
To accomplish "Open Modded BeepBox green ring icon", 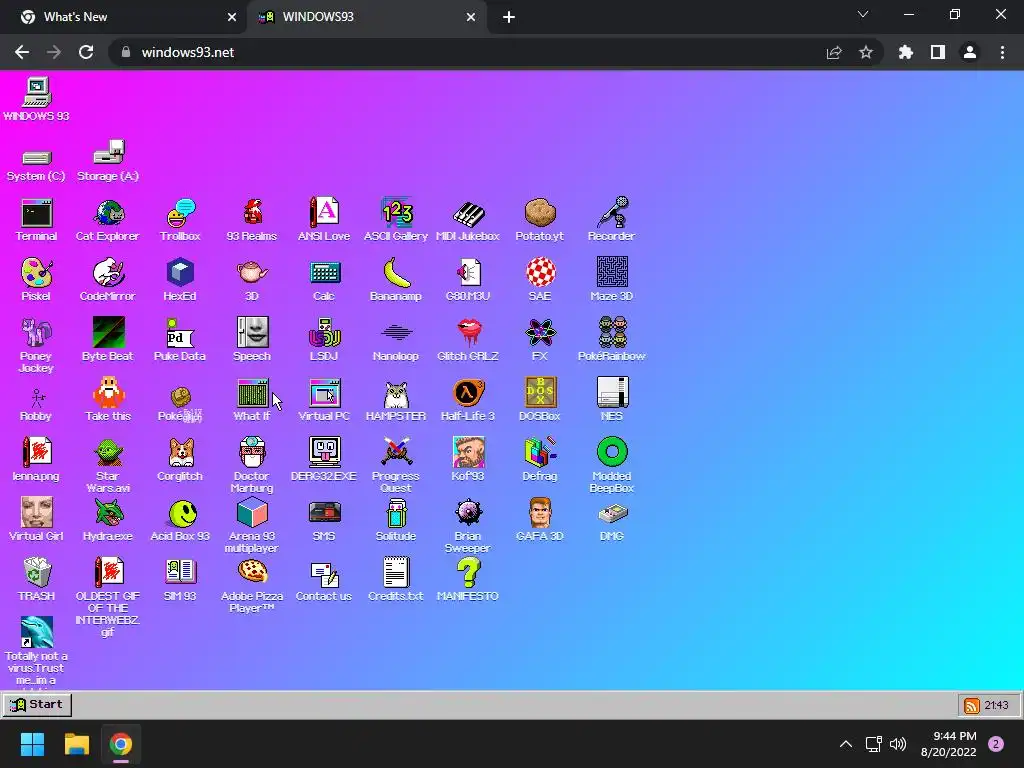I will 612,453.
